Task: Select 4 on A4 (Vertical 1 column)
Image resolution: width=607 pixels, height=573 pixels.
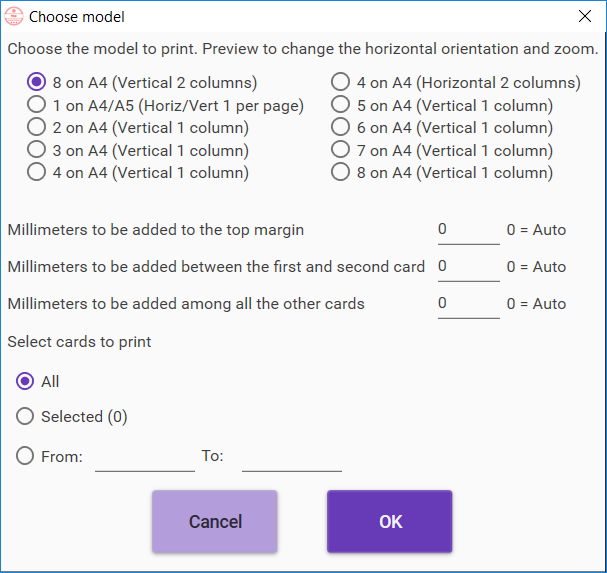Action: click(x=37, y=172)
